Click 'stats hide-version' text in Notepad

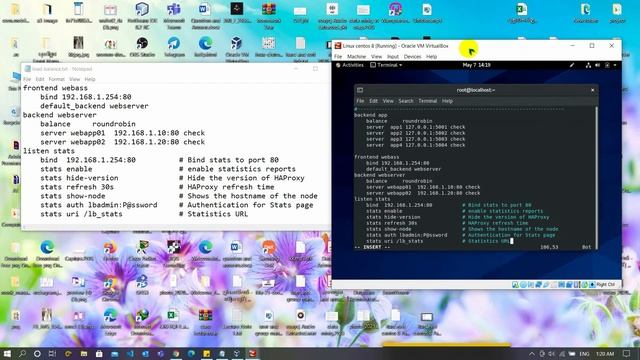79,178
